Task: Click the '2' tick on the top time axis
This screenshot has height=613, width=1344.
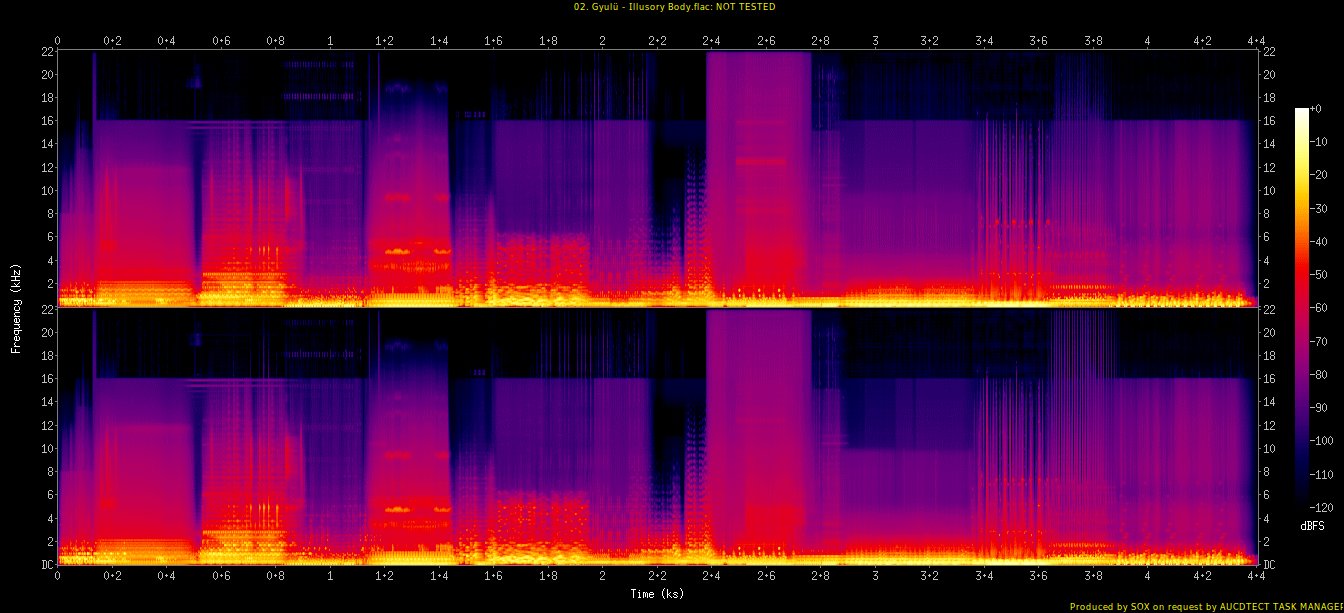Action: tap(602, 41)
